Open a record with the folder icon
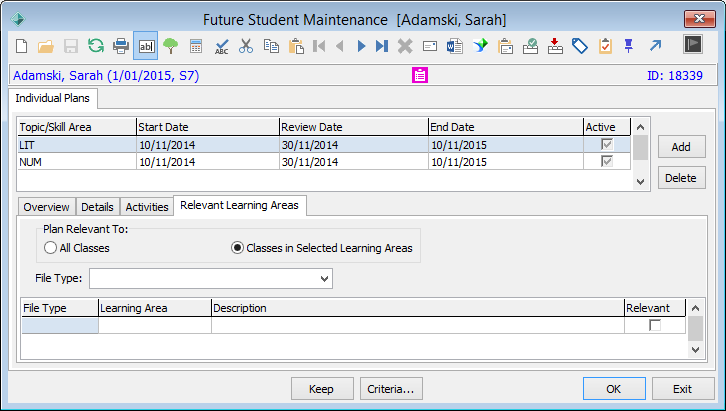This screenshot has width=726, height=411. tap(46, 46)
